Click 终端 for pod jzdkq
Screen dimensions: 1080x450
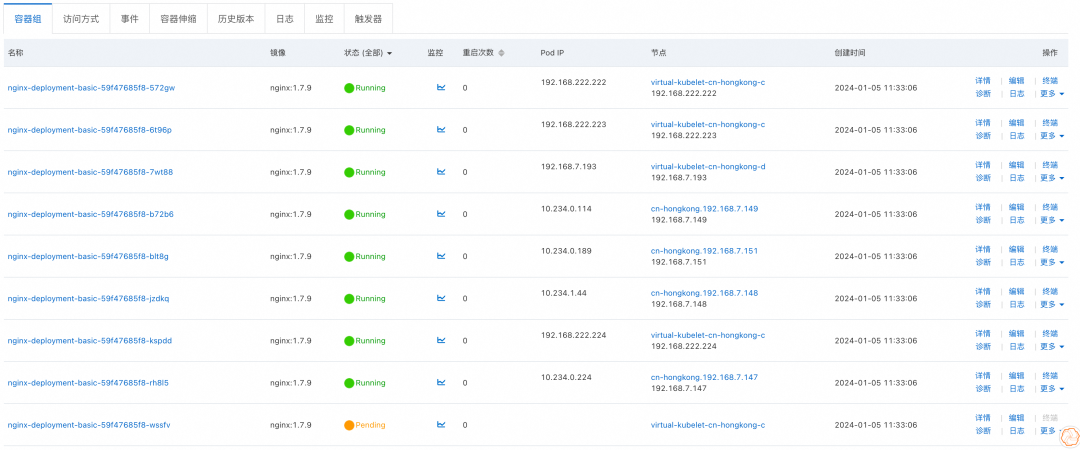(x=1050, y=291)
